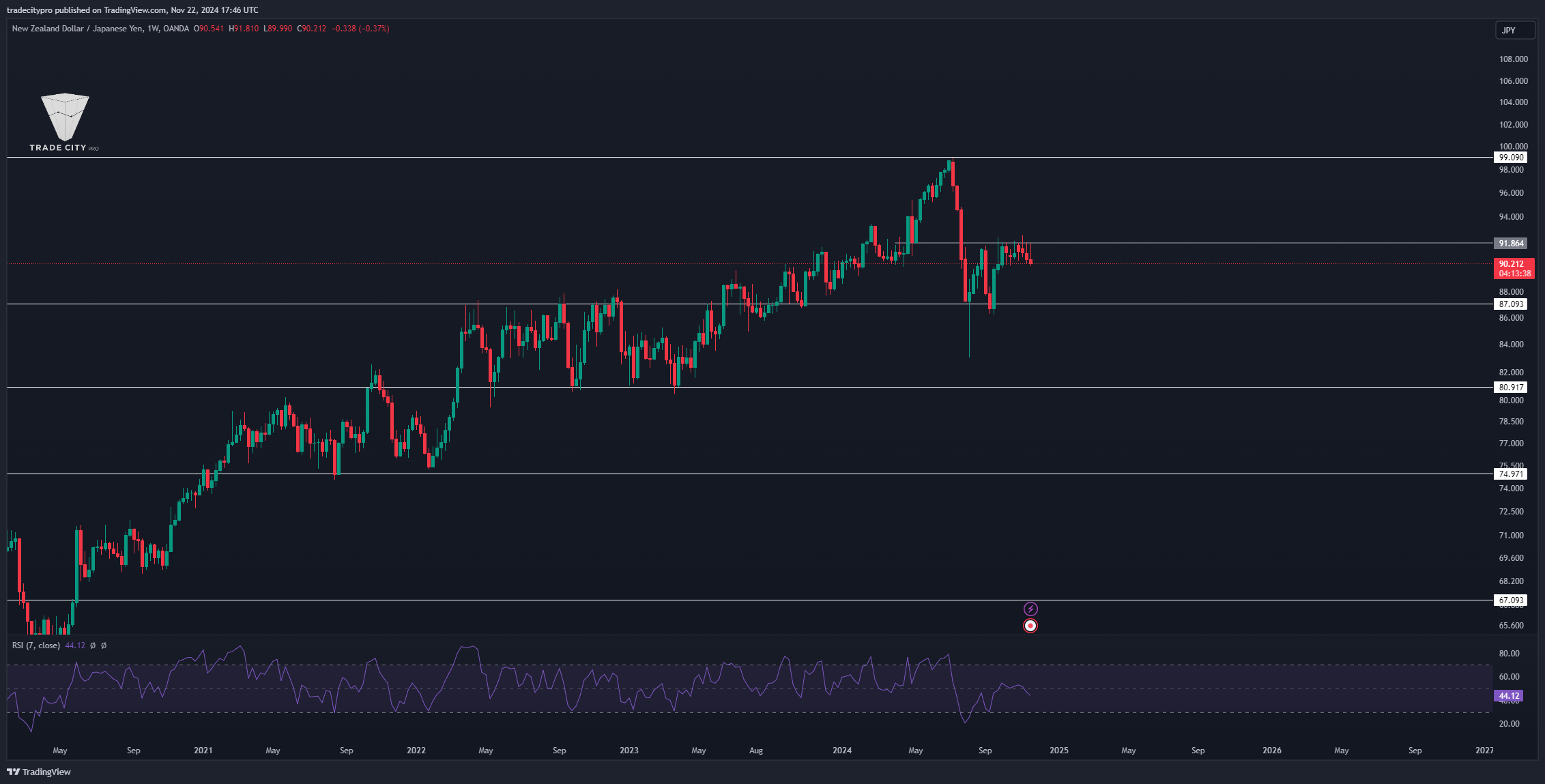Image resolution: width=1545 pixels, height=784 pixels.
Task: Click the change value −0.338 (−0.37%)
Action: point(360,29)
